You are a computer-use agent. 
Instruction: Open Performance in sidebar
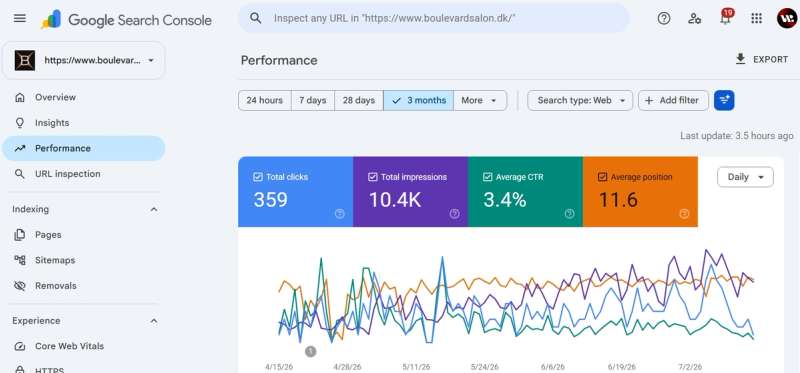(x=84, y=148)
